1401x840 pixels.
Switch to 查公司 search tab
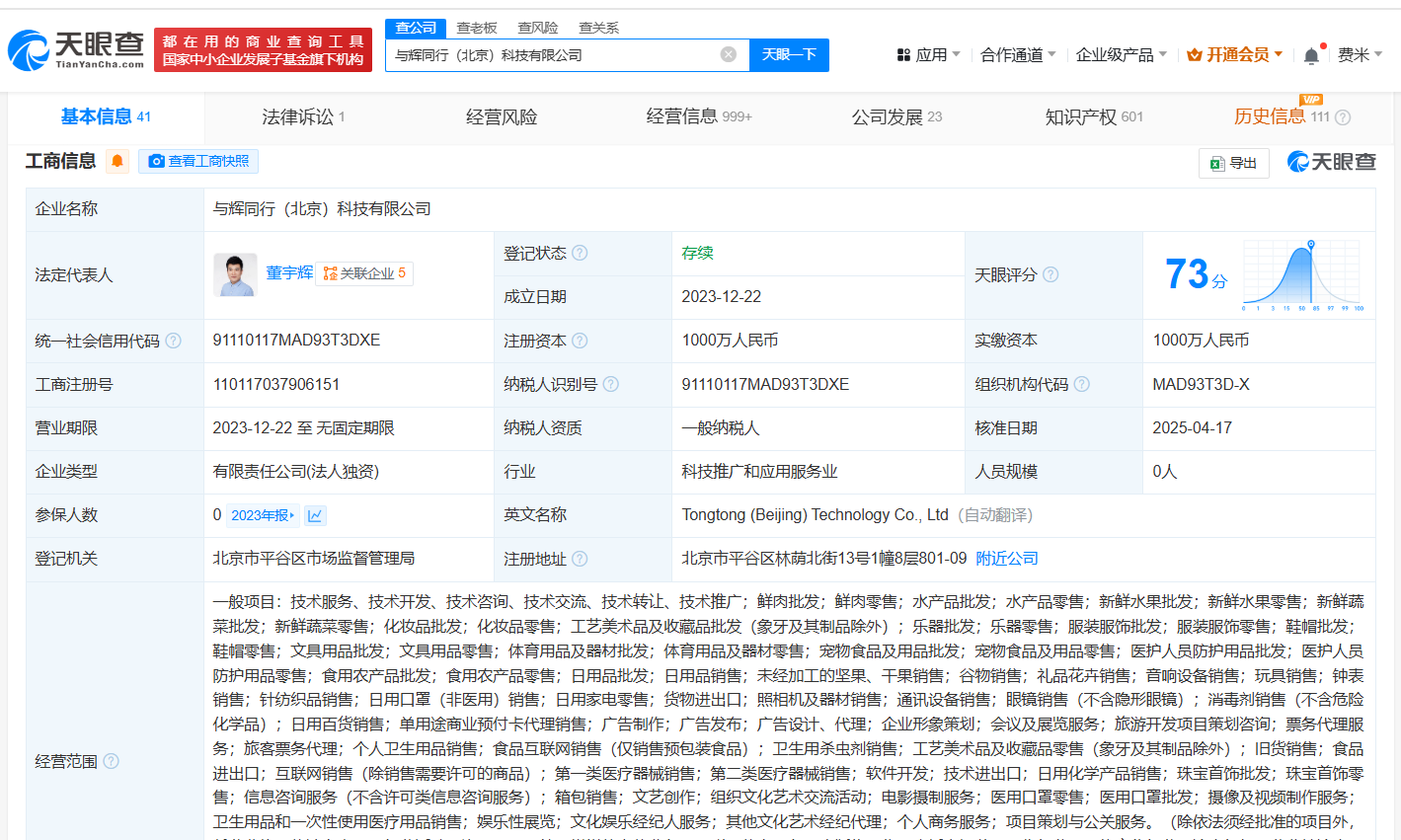416,28
